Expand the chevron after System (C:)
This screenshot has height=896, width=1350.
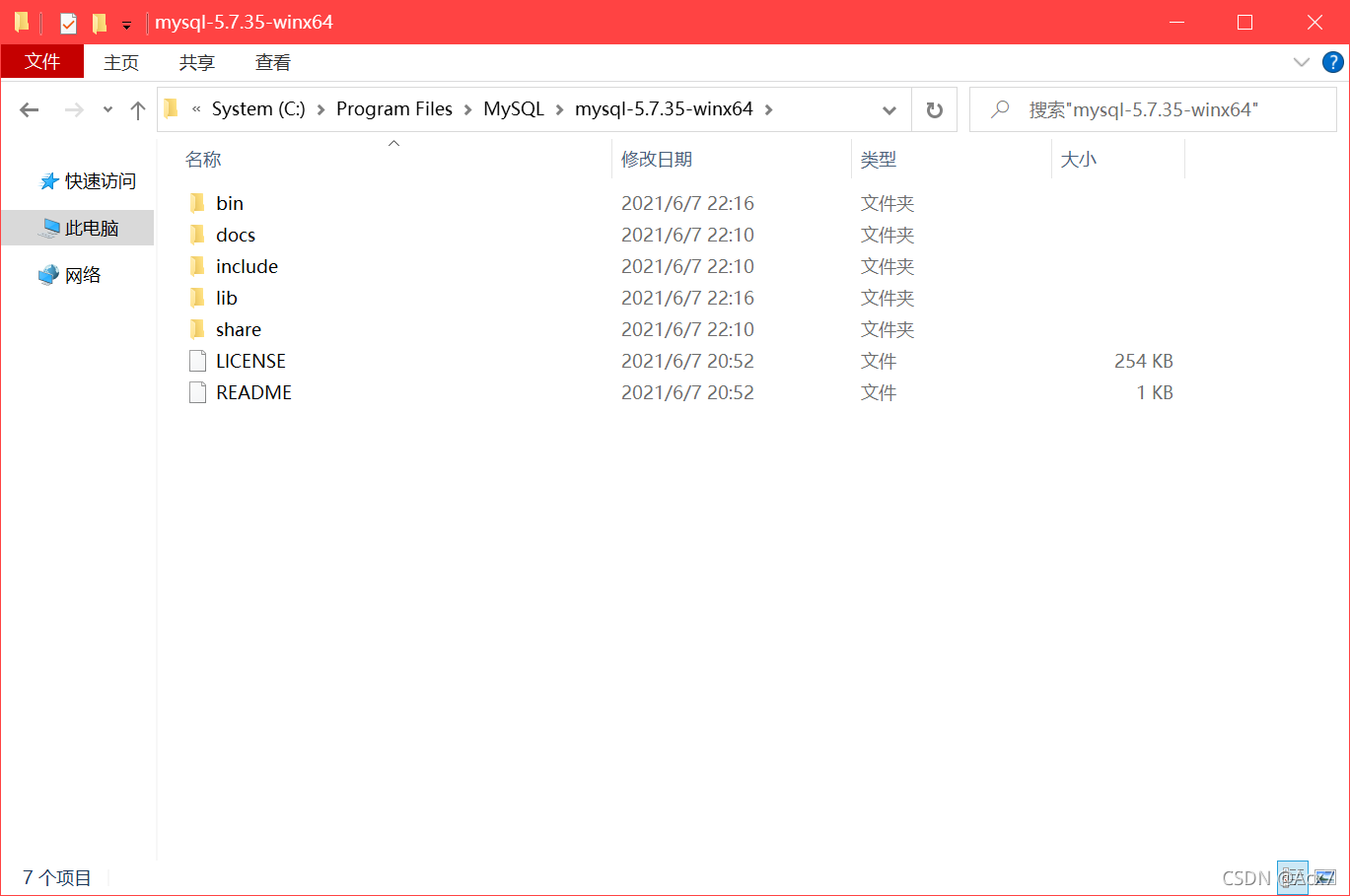pyautogui.click(x=320, y=109)
